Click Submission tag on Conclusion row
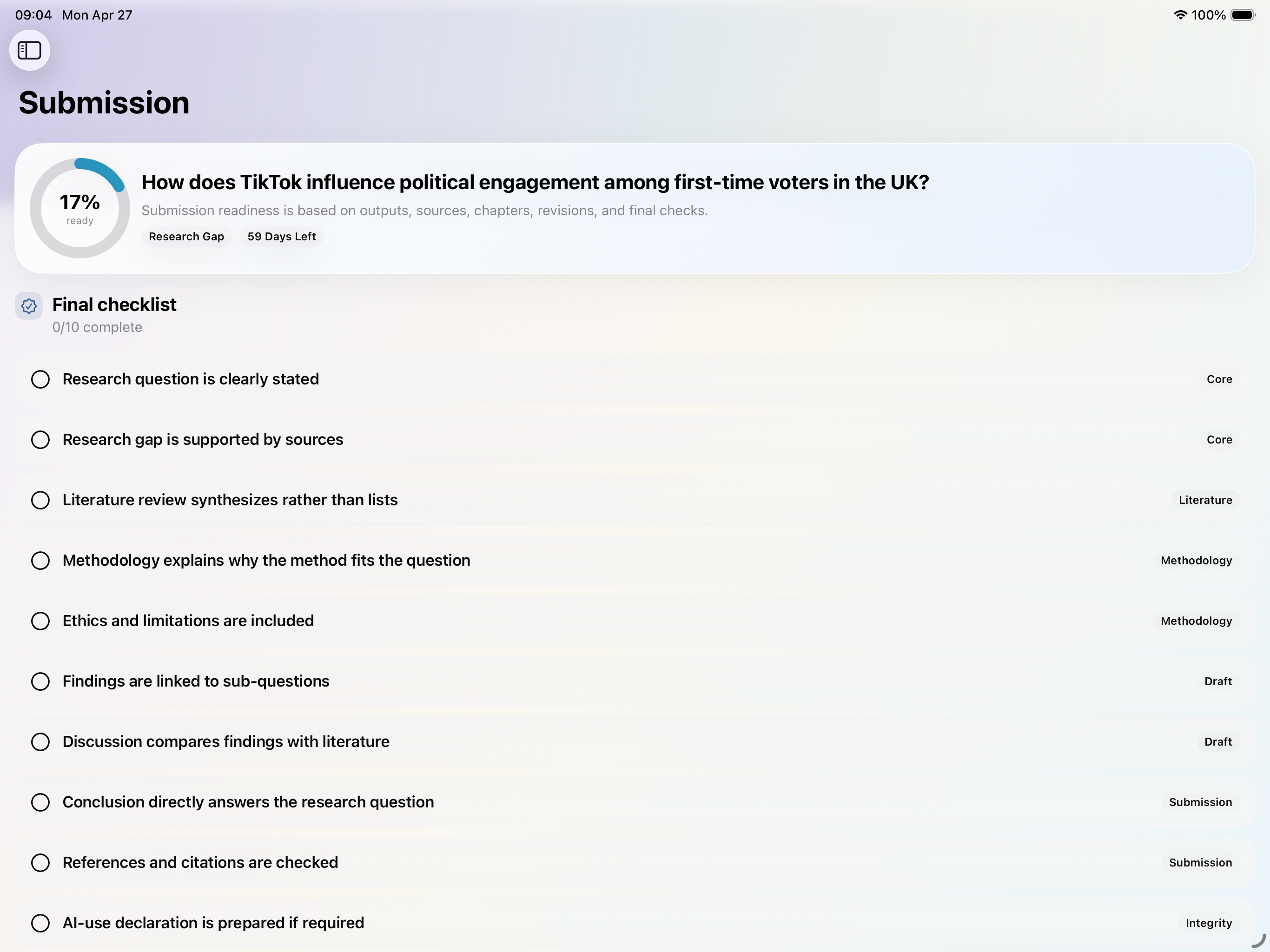The height and width of the screenshot is (952, 1270). pyautogui.click(x=1201, y=802)
